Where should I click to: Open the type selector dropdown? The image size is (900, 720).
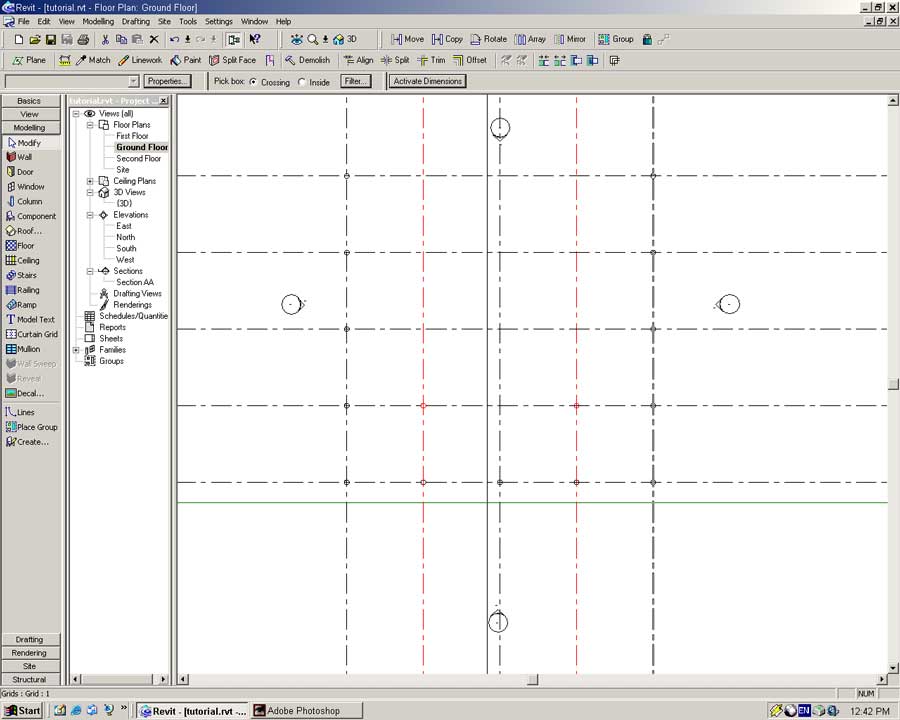coord(134,81)
